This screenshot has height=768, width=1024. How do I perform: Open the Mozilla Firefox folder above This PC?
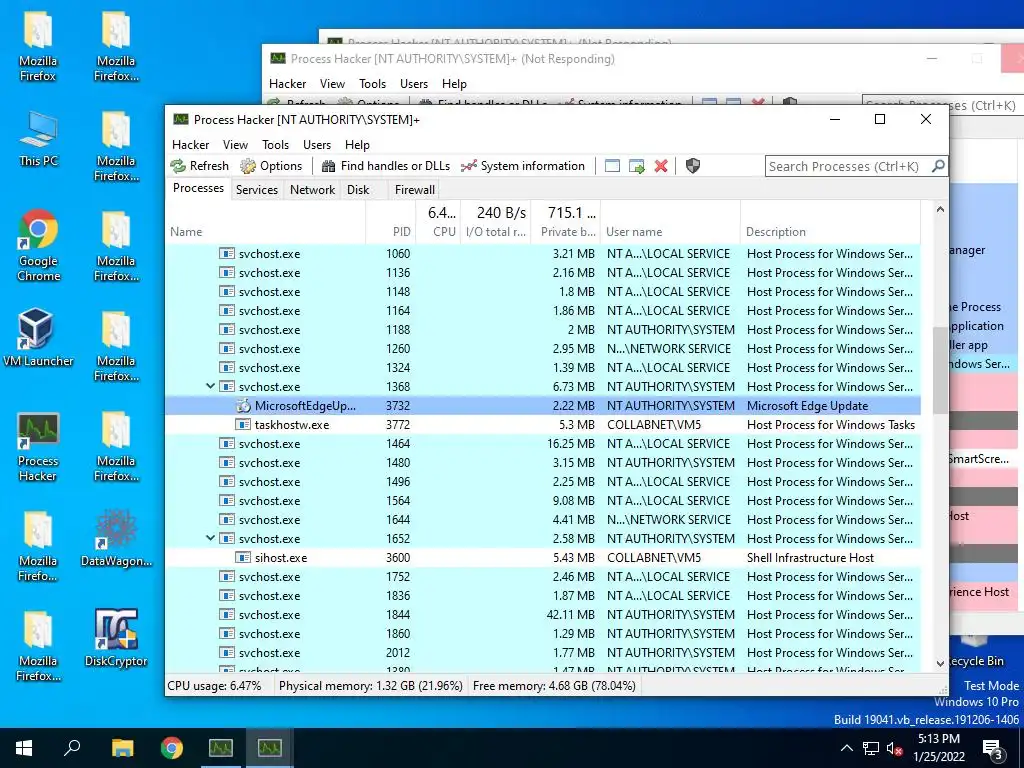(38, 47)
